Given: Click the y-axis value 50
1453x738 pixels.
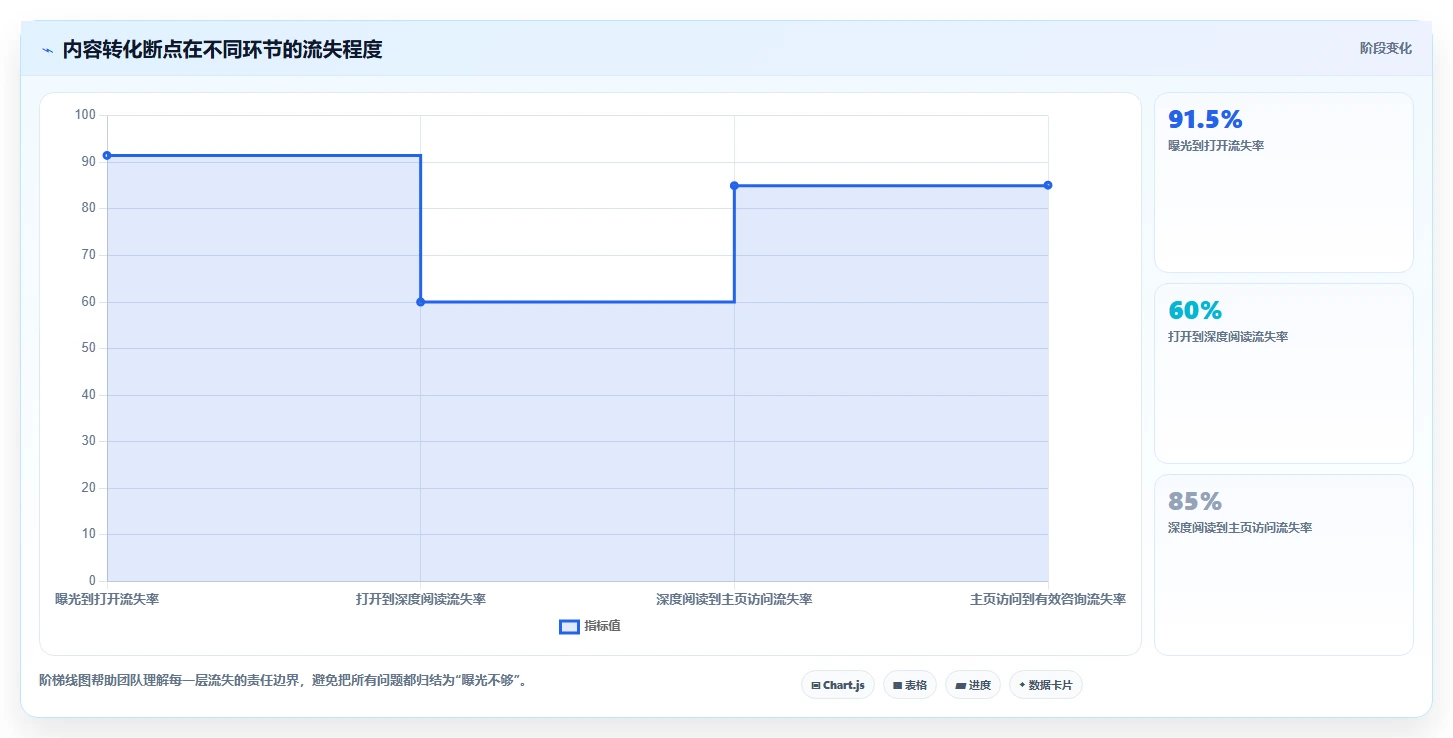Looking at the screenshot, I should click(89, 348).
